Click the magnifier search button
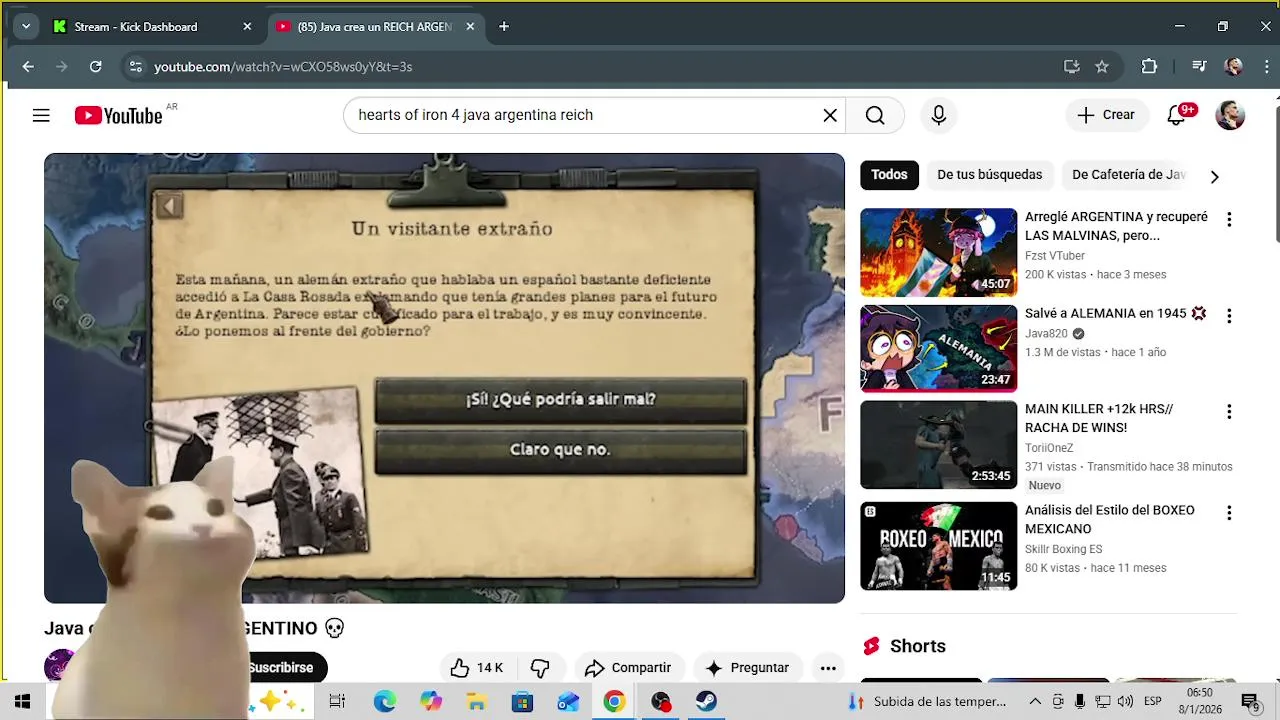Viewport: 1280px width, 720px height. pyautogui.click(x=875, y=115)
